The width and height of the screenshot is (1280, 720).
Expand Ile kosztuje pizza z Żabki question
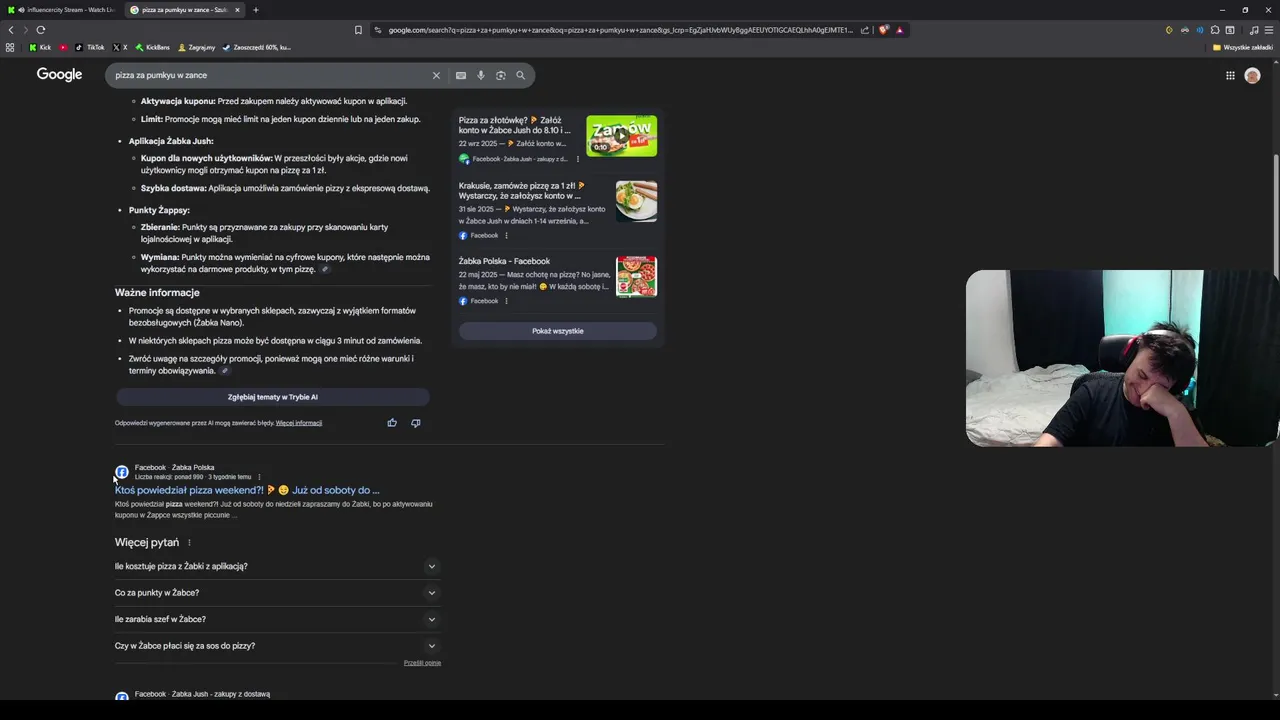coord(276,566)
